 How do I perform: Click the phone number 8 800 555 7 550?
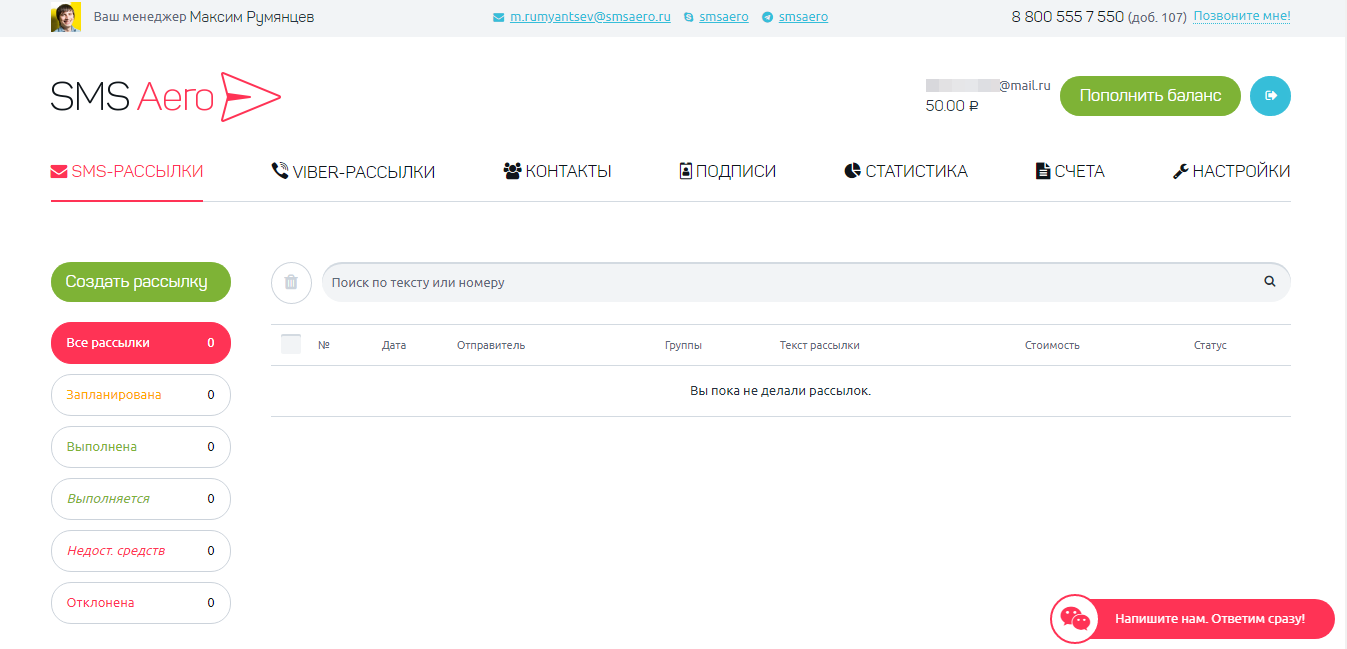1067,17
